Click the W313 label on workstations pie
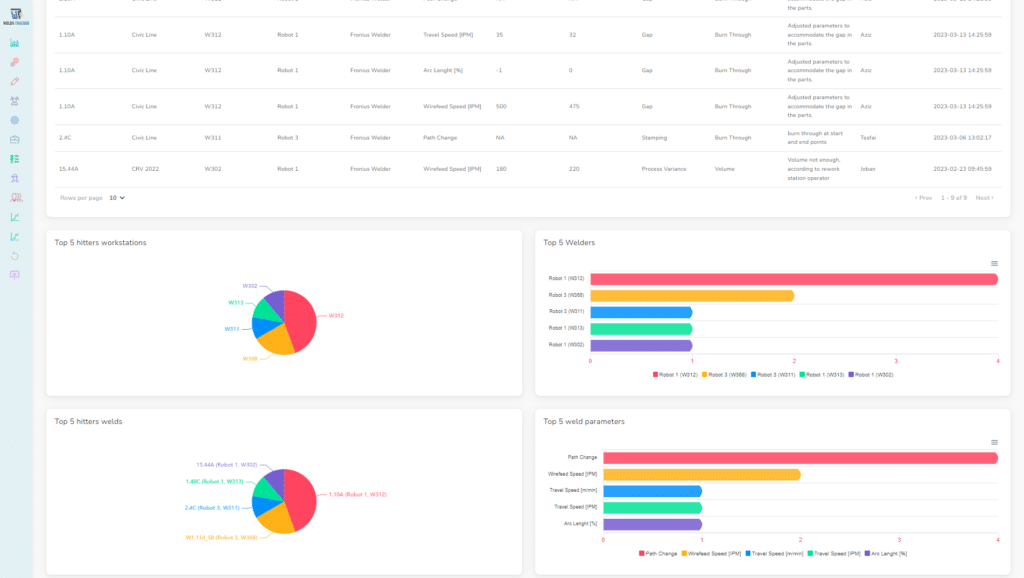The height and width of the screenshot is (578, 1024). pyautogui.click(x=236, y=302)
